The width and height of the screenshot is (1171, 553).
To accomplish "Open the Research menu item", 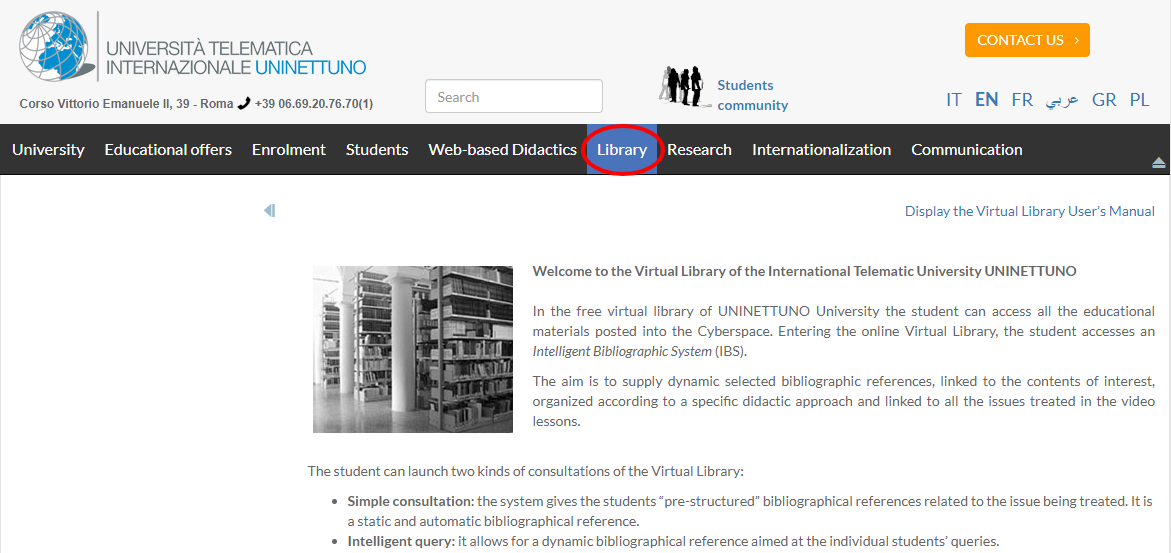I will coord(699,150).
